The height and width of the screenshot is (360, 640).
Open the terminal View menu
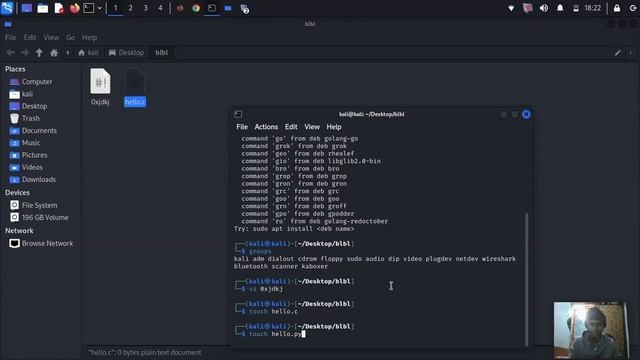point(312,127)
